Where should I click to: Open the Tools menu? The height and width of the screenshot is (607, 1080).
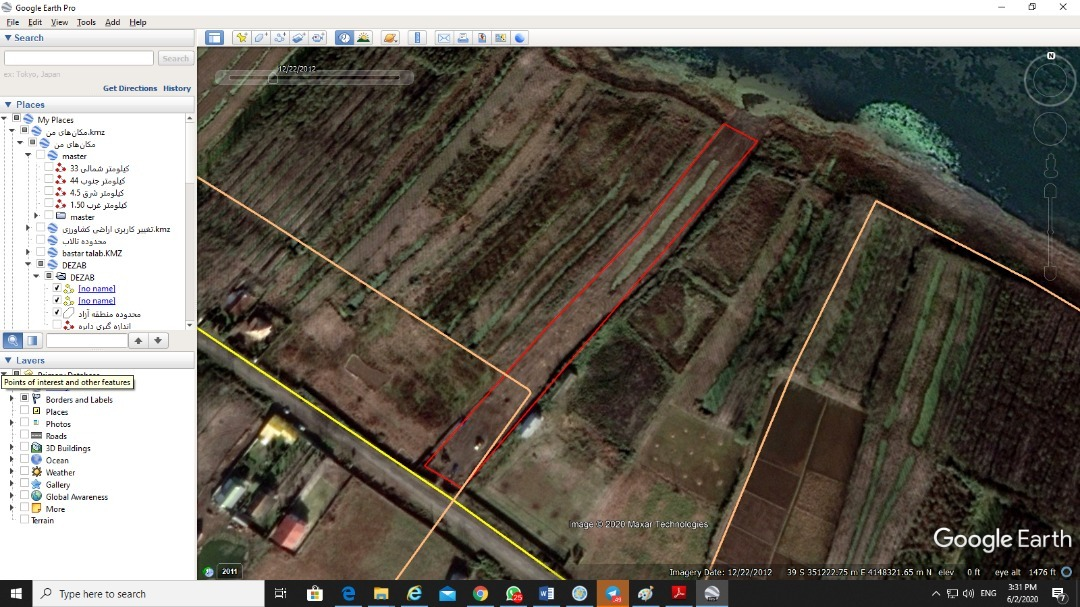click(x=86, y=22)
